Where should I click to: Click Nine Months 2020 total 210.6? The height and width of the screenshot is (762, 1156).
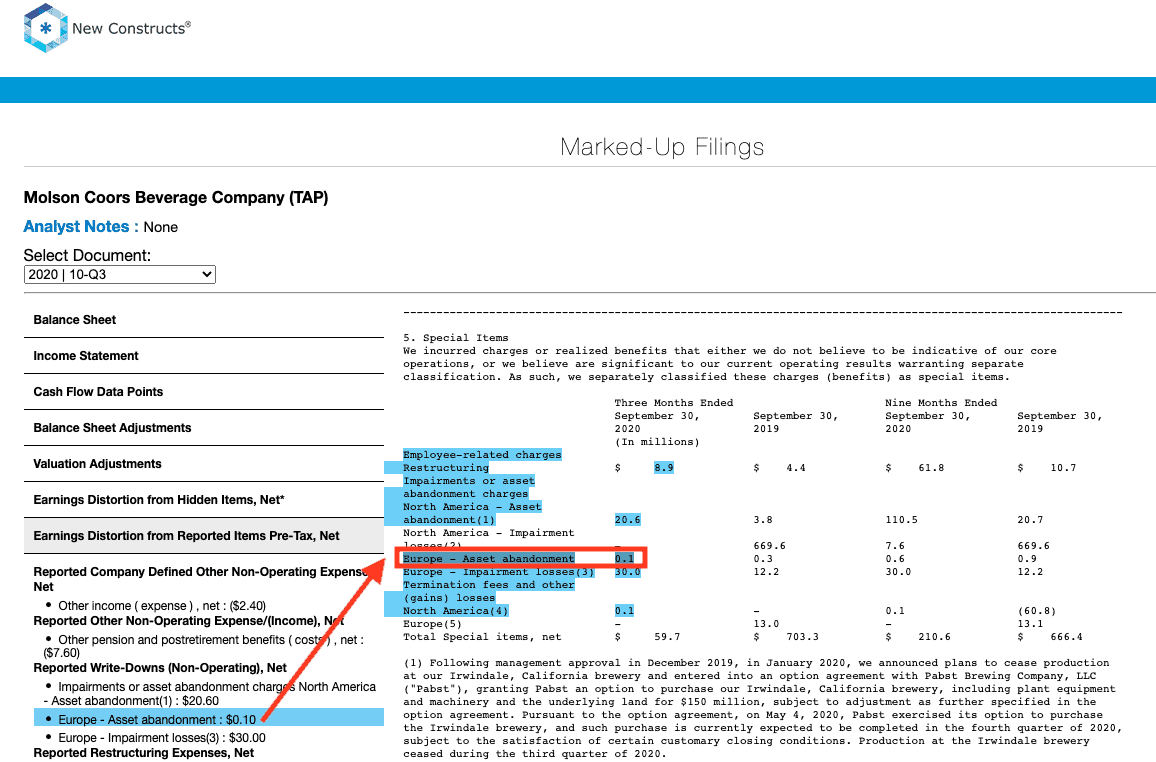934,637
